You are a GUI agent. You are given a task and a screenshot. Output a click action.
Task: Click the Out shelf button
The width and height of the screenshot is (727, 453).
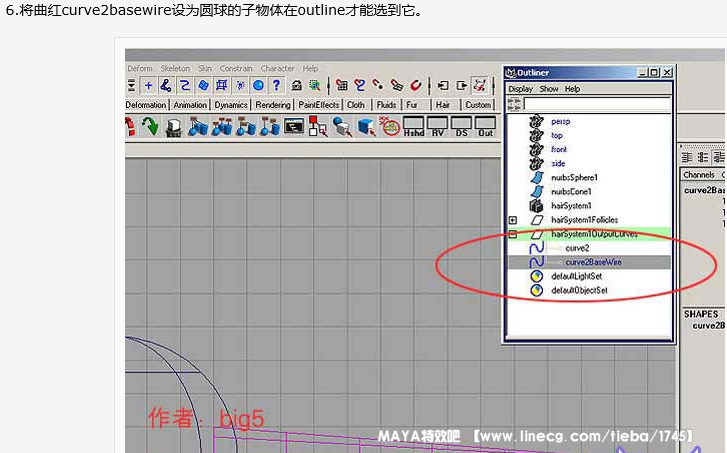point(485,127)
